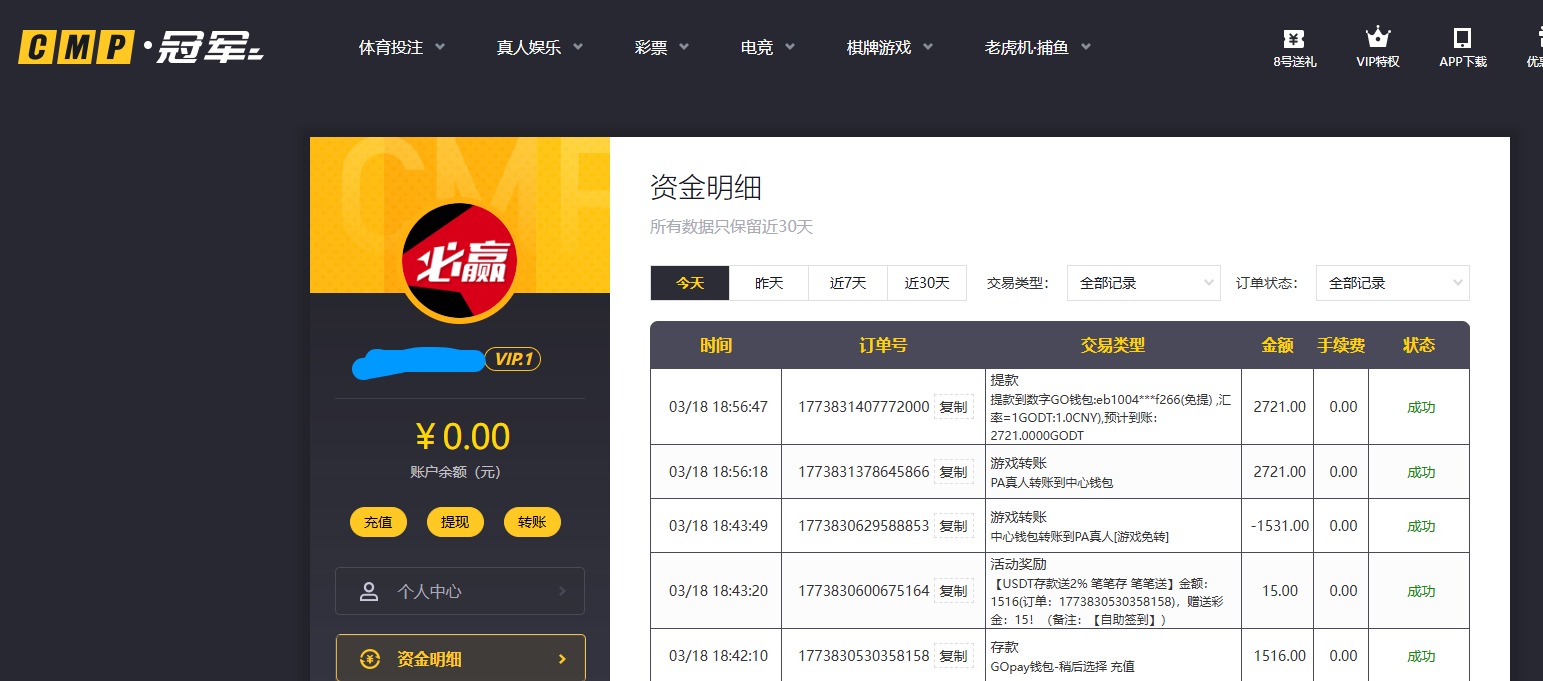Switch to the 昨天 tab
The image size is (1543, 681).
pos(769,283)
